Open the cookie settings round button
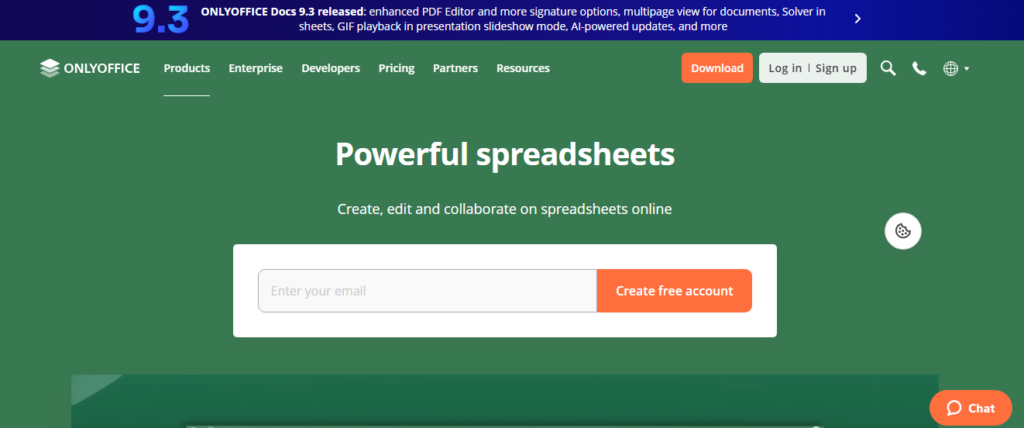Image resolution: width=1024 pixels, height=428 pixels. [903, 231]
